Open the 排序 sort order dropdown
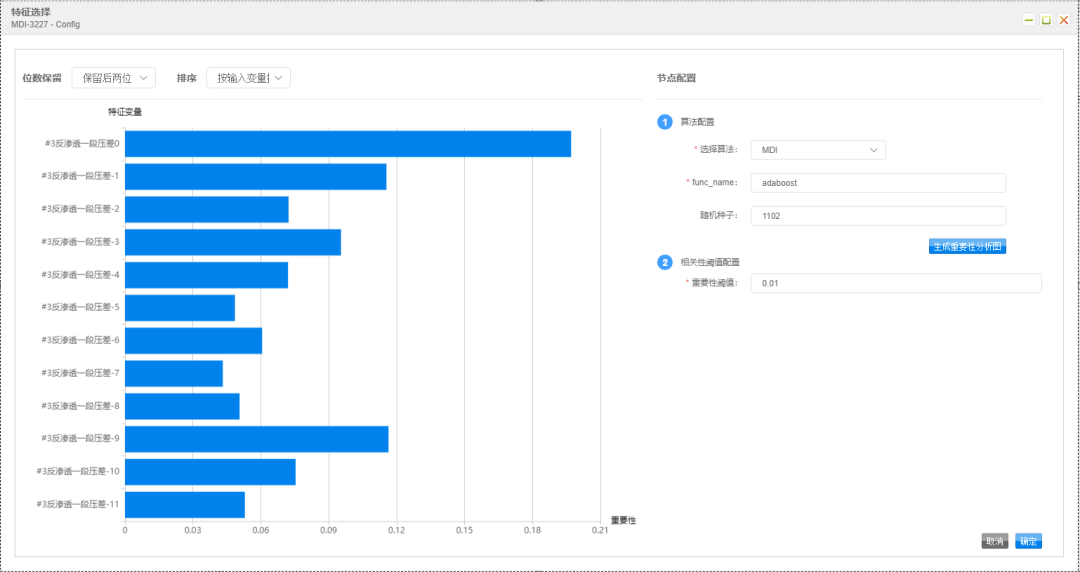The height and width of the screenshot is (572, 1080). pos(249,78)
